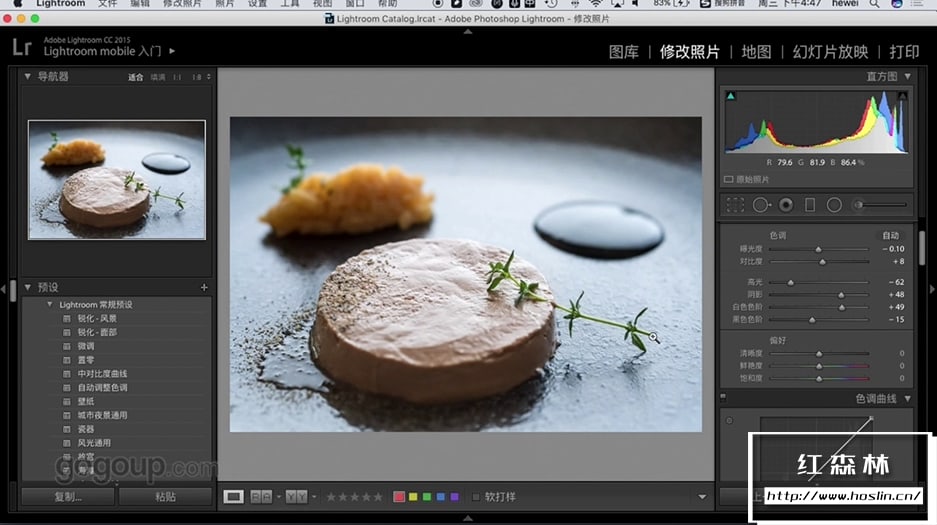Hide the left panel group arrow
This screenshot has width=937, height=525.
3,289
